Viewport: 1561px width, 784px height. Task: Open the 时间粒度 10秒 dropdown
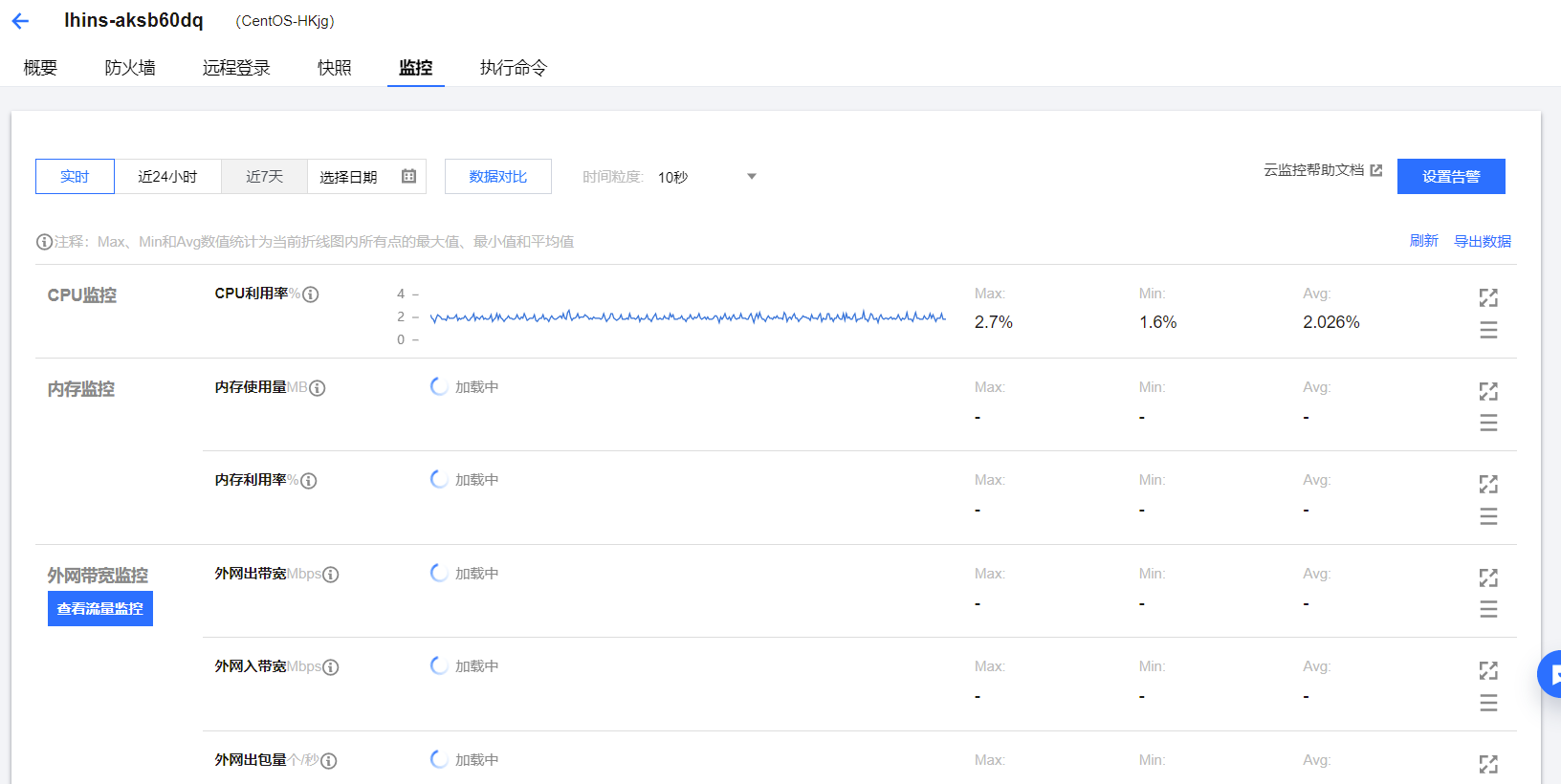708,177
